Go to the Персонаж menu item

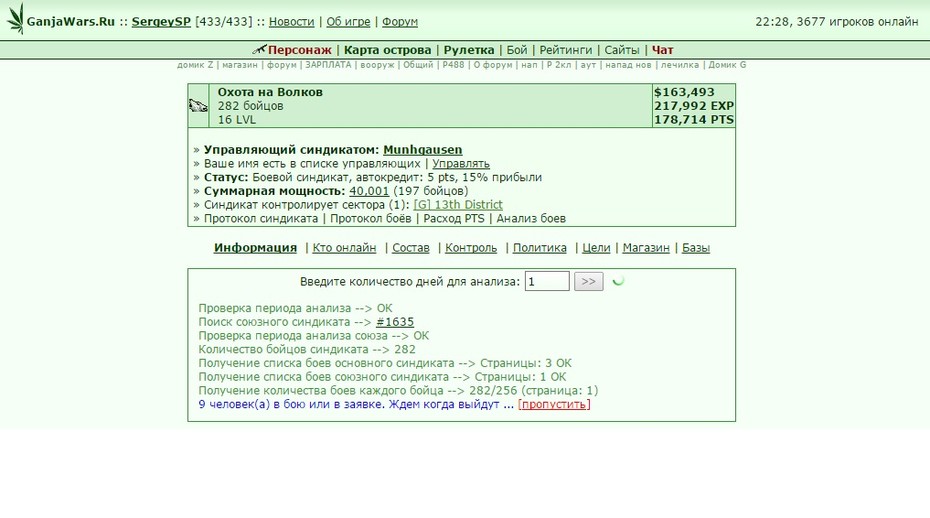pos(300,50)
